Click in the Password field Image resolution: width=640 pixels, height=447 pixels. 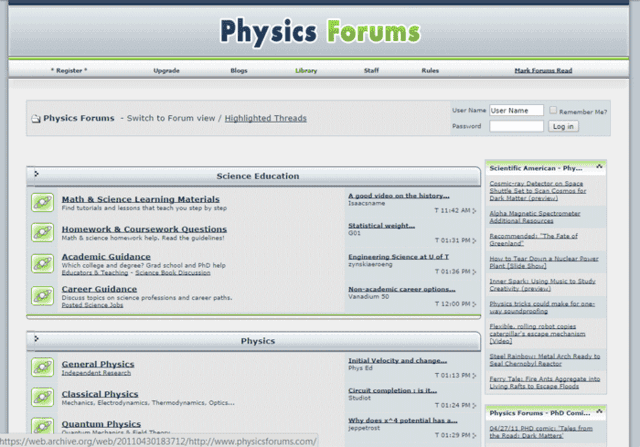[516, 126]
